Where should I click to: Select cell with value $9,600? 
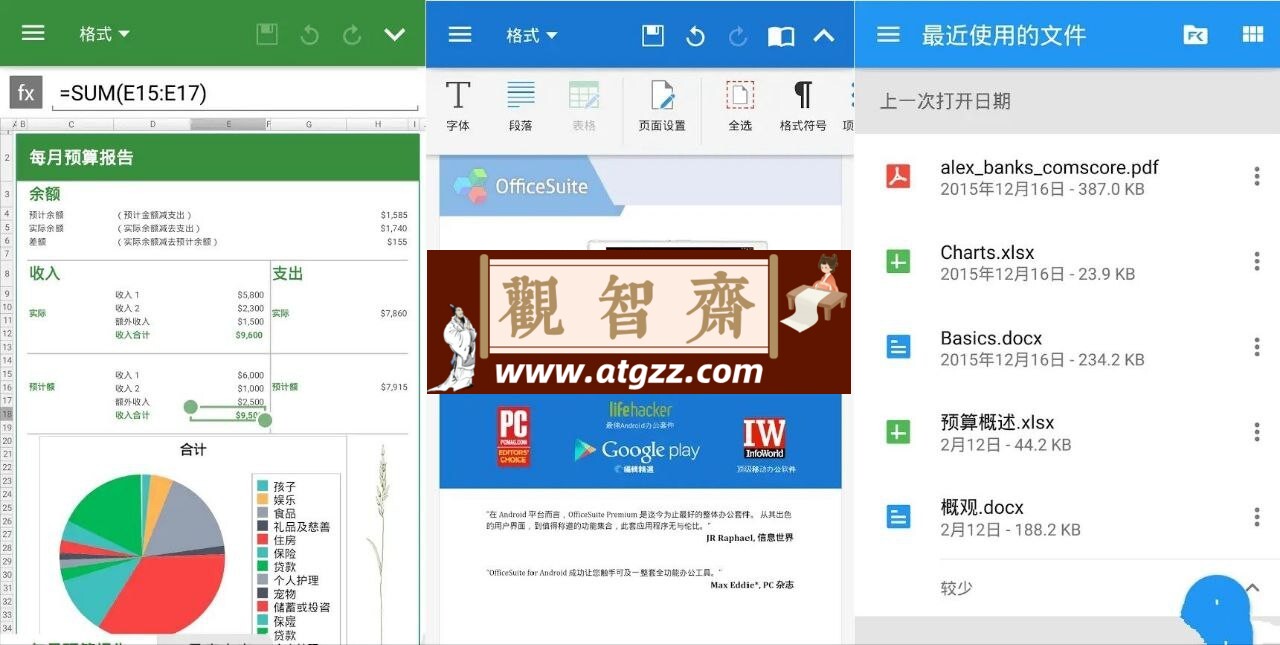tap(250, 335)
